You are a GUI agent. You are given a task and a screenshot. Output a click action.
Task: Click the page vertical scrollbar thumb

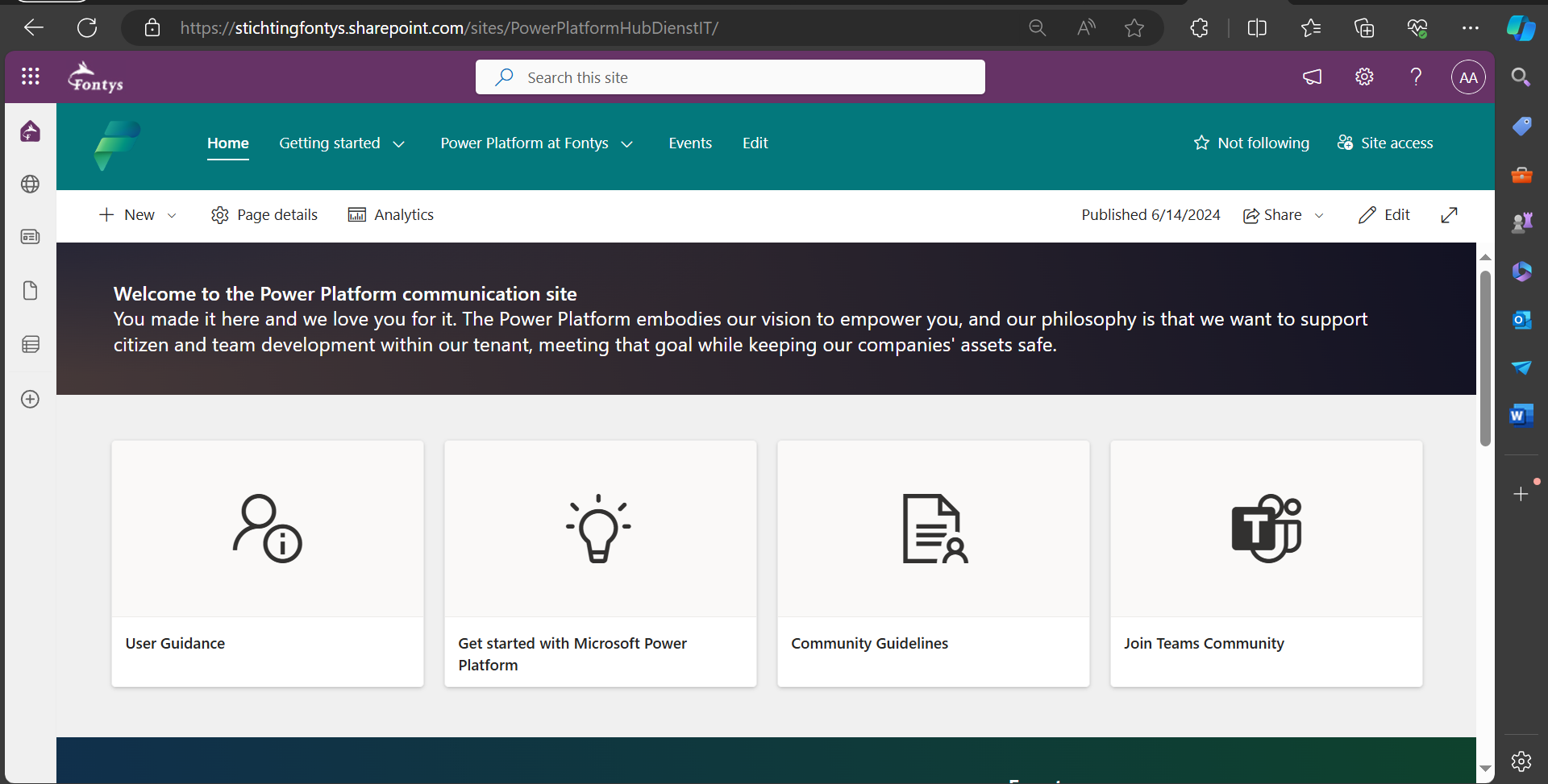1485,358
